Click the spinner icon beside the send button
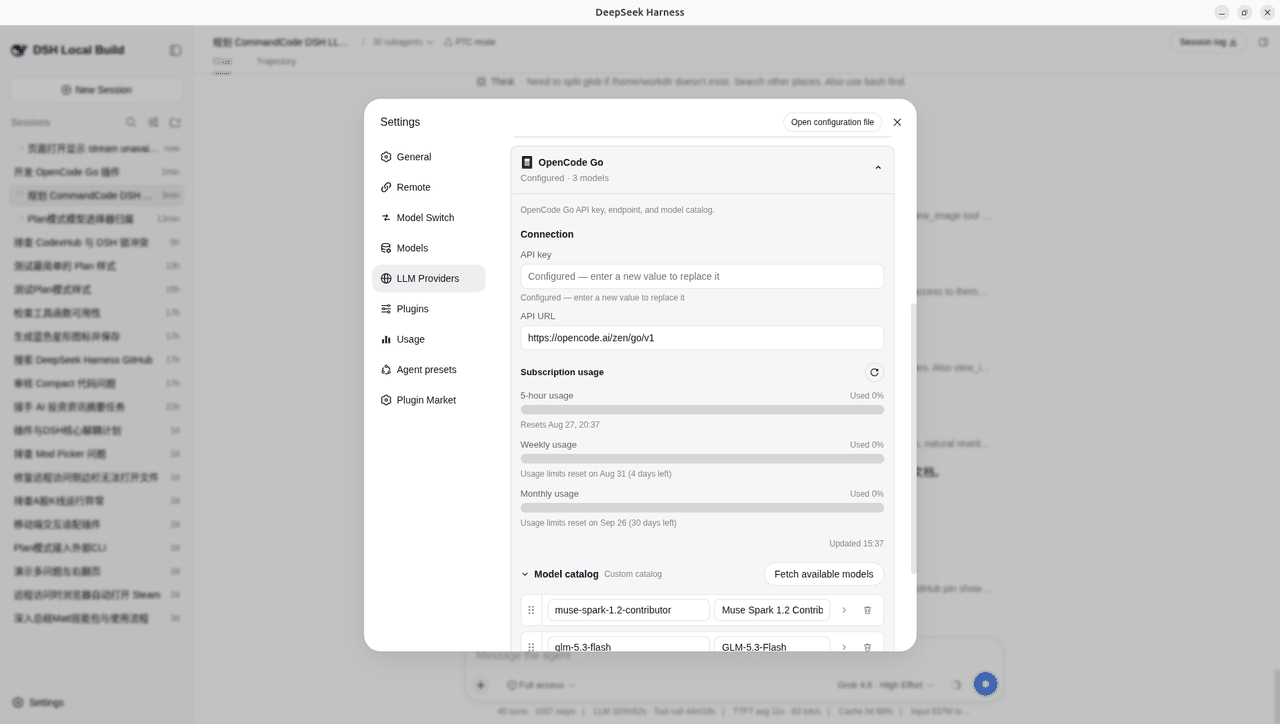The image size is (1280, 724). tap(956, 685)
